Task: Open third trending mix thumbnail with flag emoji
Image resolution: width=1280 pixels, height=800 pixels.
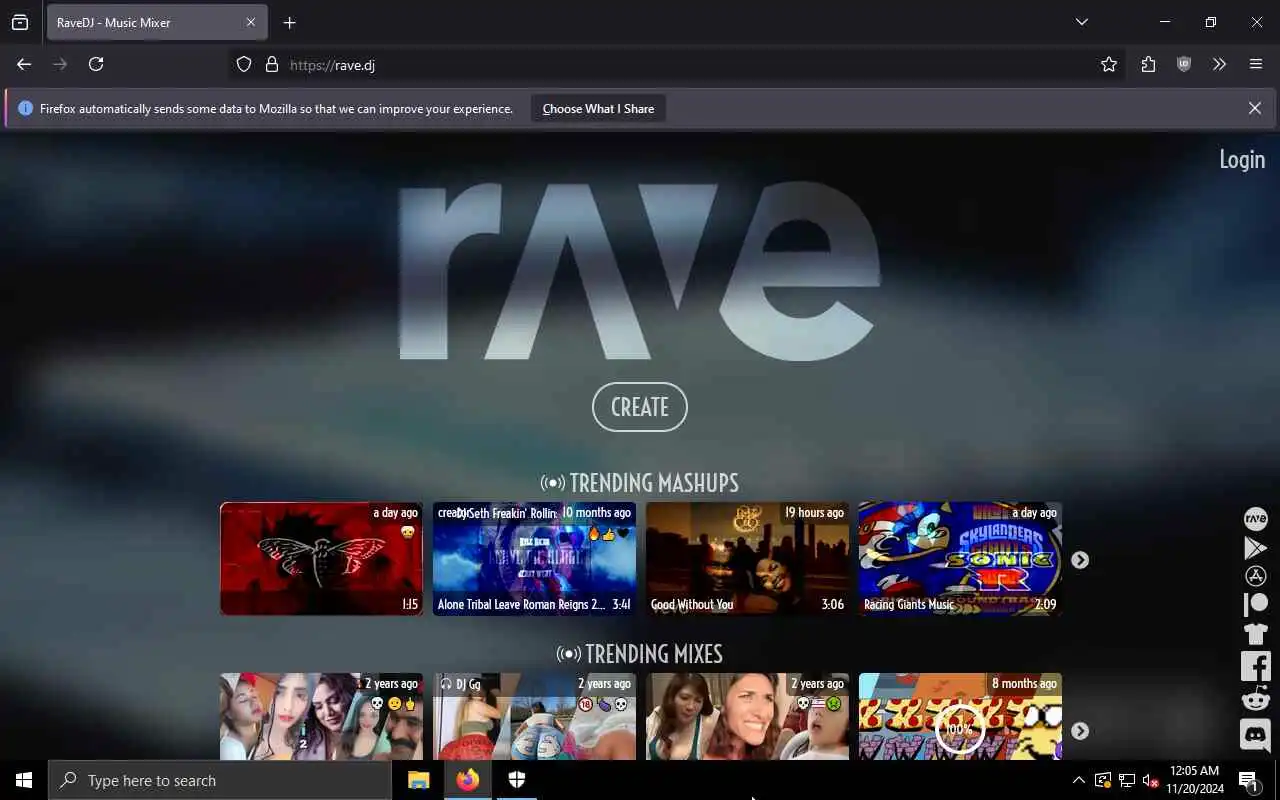Action: pyautogui.click(x=747, y=716)
